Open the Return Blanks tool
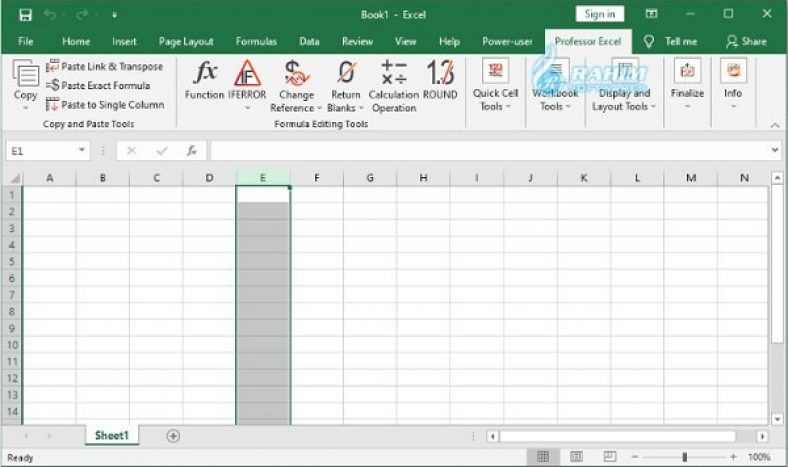 click(346, 85)
